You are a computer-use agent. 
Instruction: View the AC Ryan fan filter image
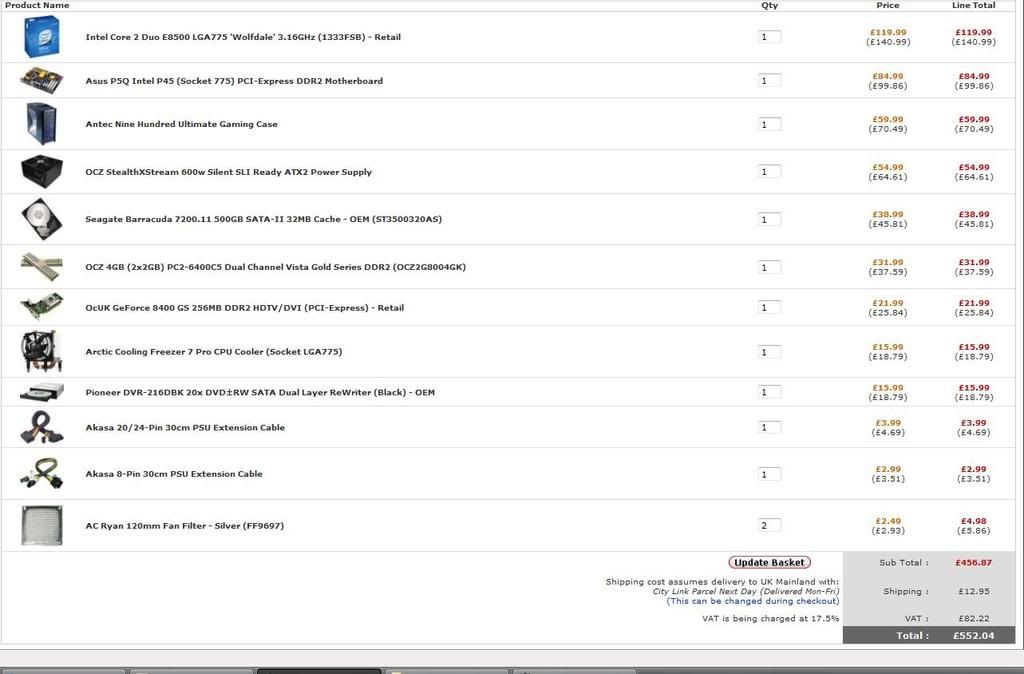pos(42,525)
